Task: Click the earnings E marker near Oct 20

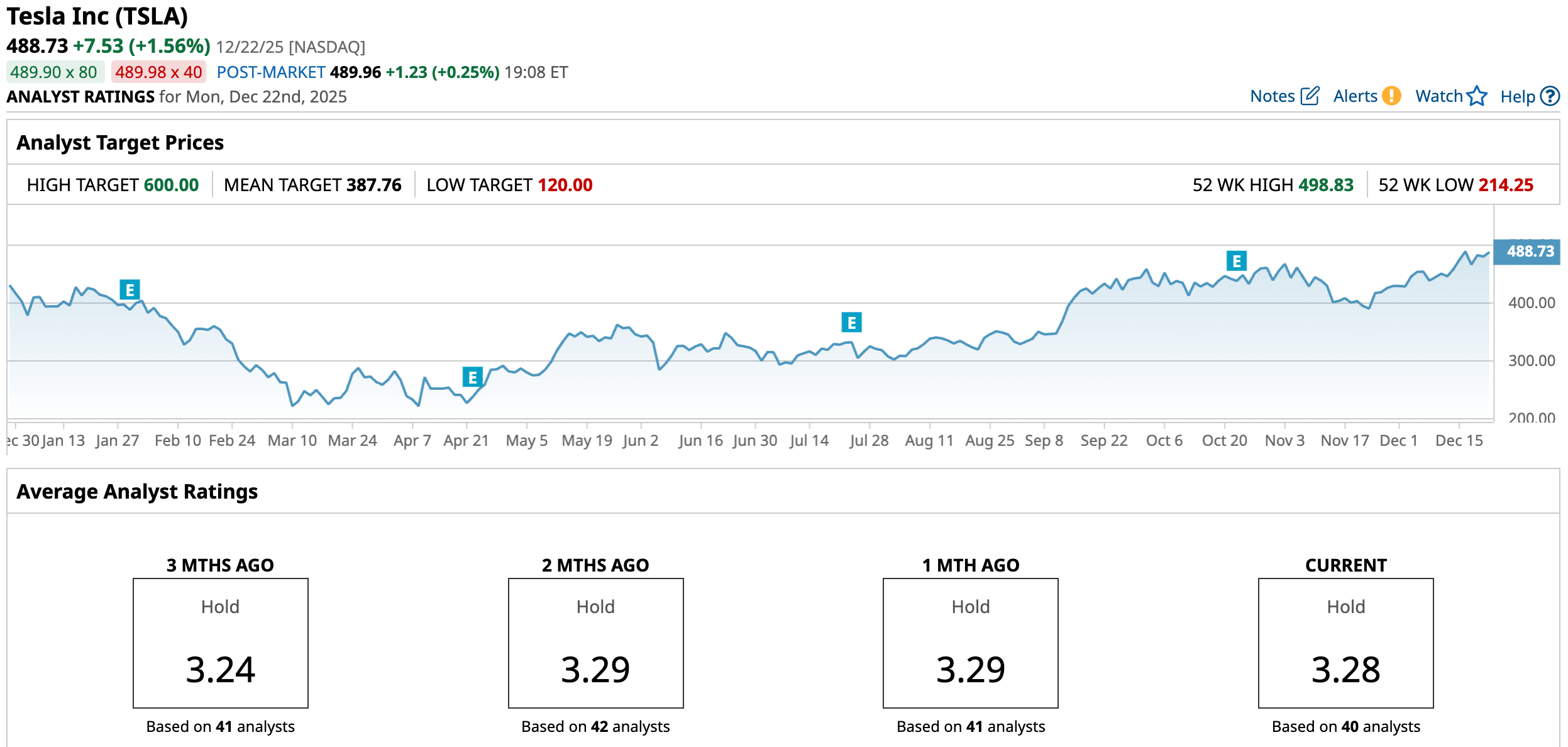Action: pos(1236,261)
